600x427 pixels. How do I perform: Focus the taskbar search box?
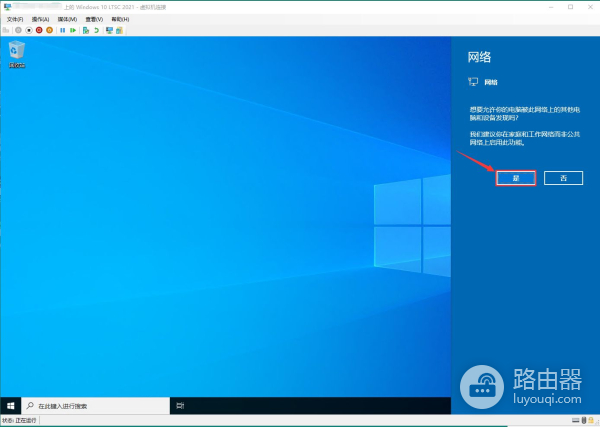(96, 406)
